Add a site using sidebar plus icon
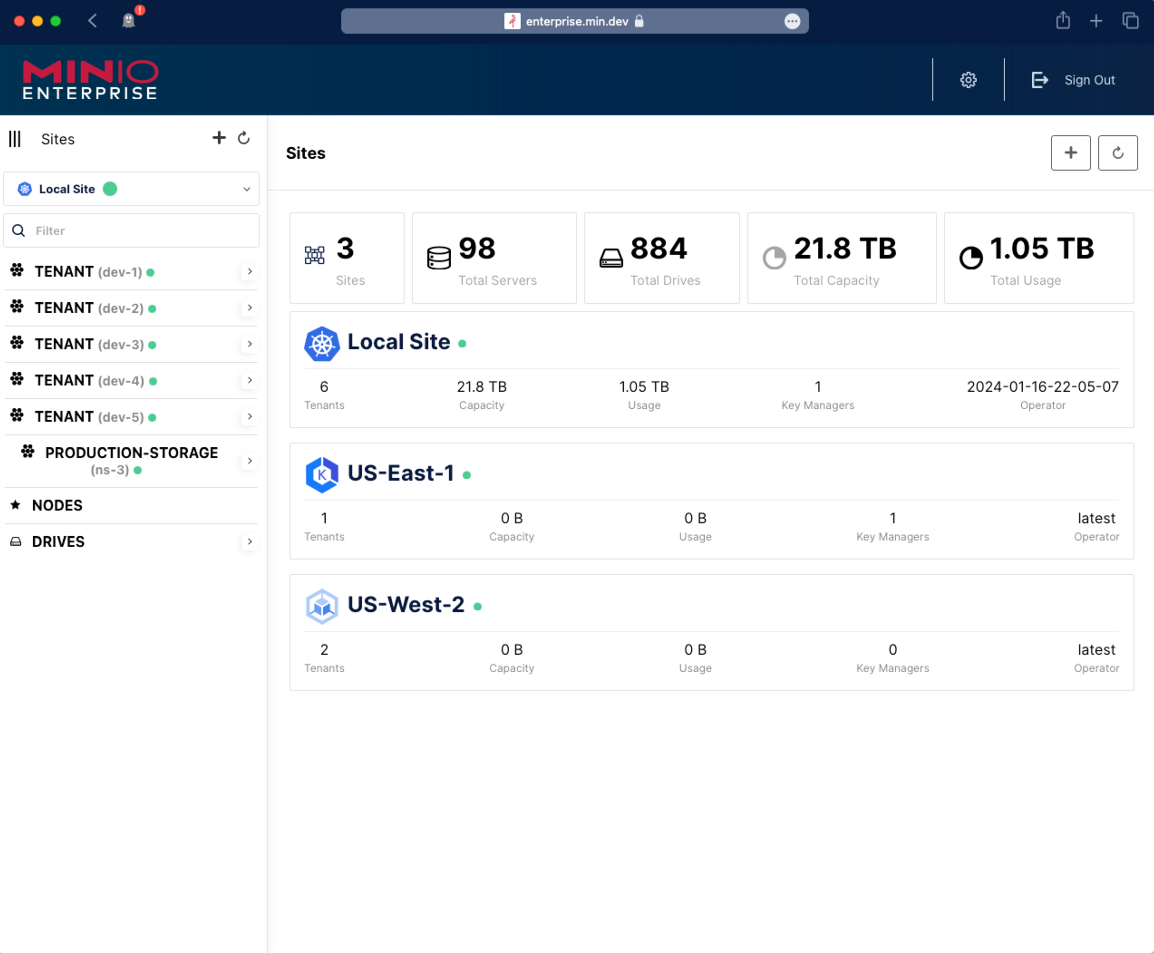Viewport: 1154px width, 953px height. [x=219, y=138]
